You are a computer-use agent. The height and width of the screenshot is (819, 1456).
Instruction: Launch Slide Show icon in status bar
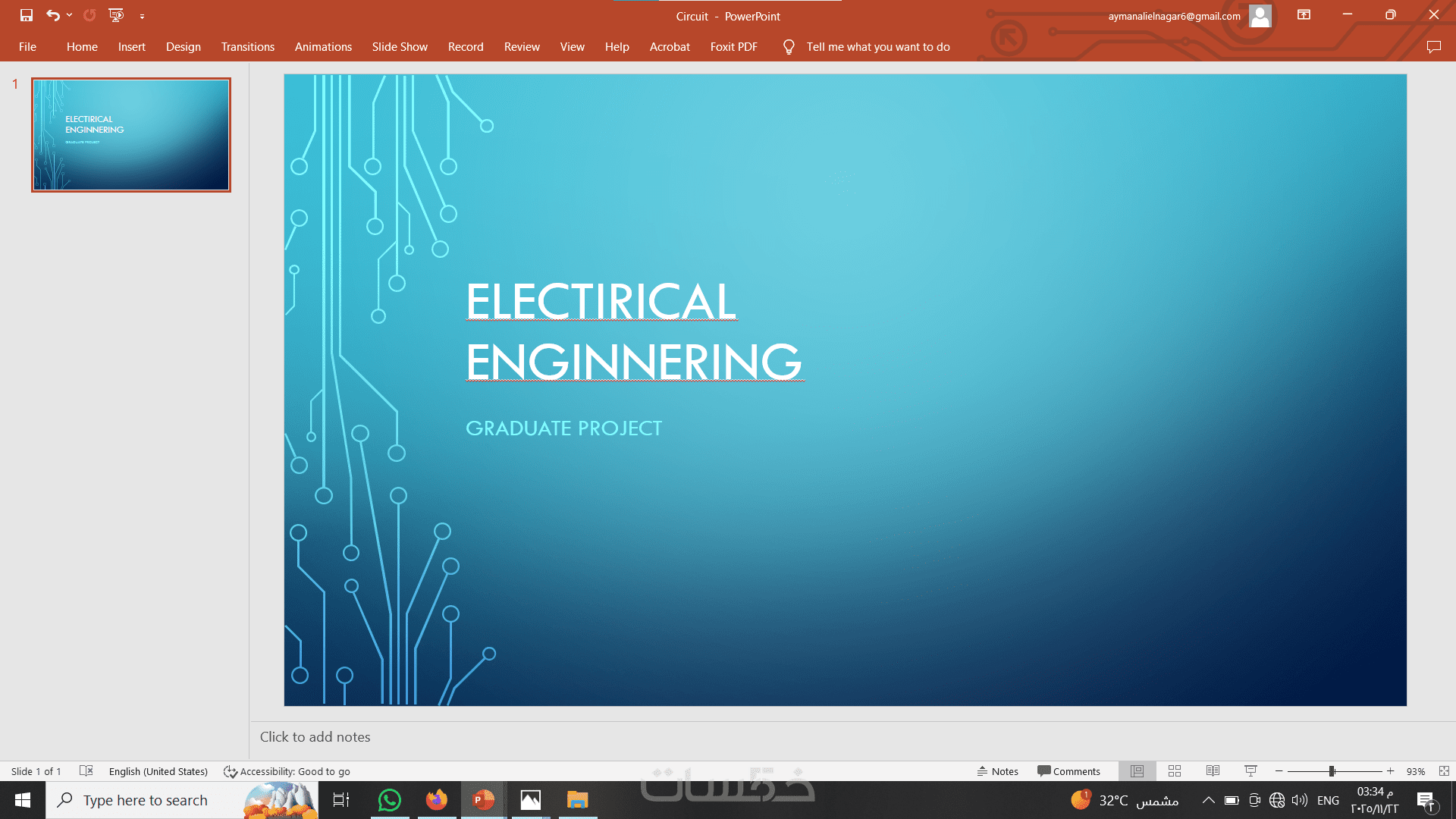click(x=1250, y=771)
